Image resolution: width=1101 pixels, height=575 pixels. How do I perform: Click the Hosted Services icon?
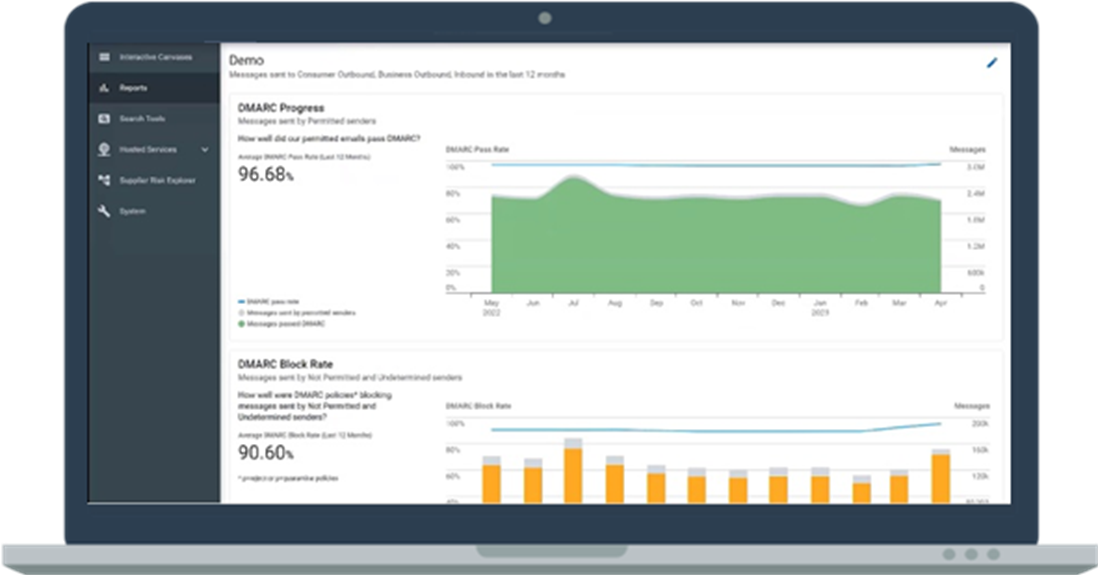coord(103,150)
